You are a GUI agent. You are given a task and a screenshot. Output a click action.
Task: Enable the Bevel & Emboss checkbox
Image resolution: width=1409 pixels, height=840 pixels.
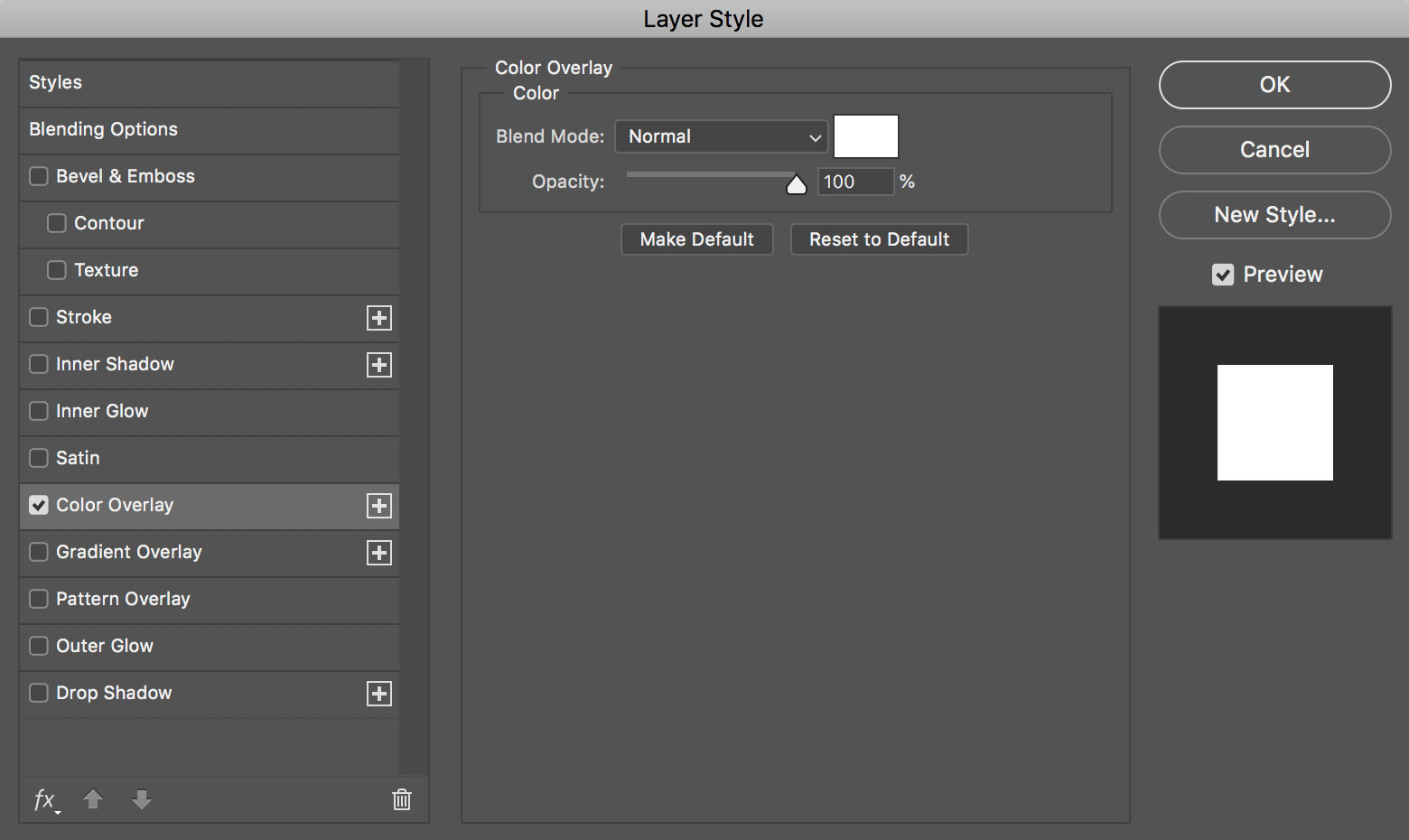pos(39,176)
